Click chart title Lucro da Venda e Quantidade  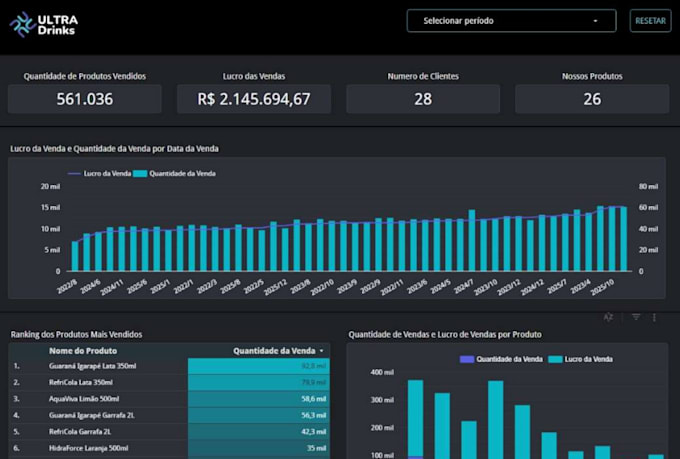(114, 149)
